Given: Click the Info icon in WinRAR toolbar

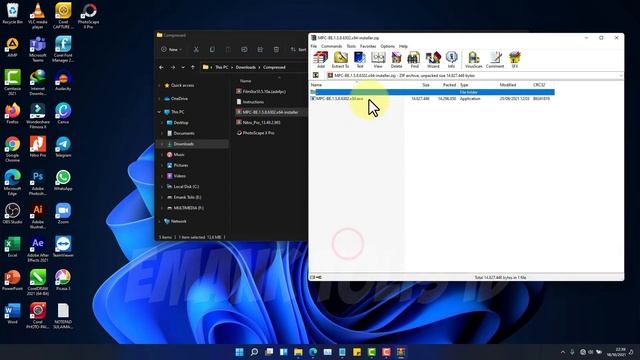Looking at the screenshot, I should tap(451, 60).
